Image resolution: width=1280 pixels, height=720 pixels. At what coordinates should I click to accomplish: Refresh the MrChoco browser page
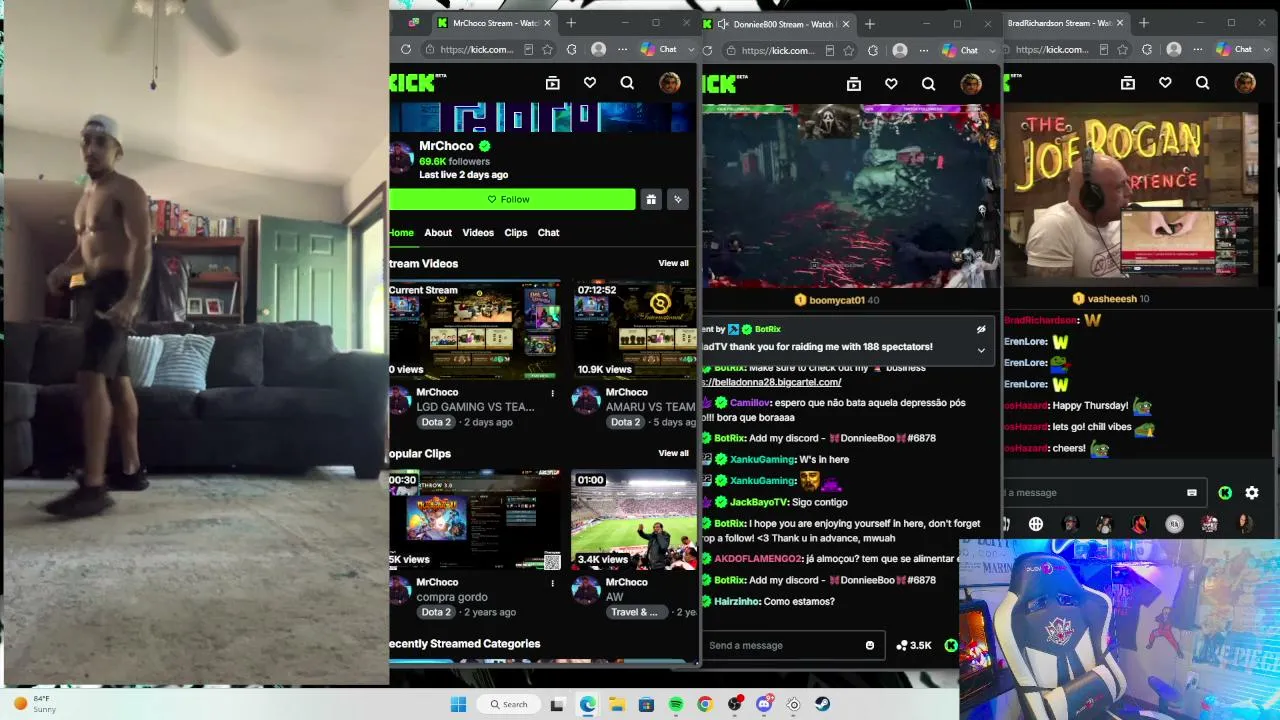[x=406, y=49]
